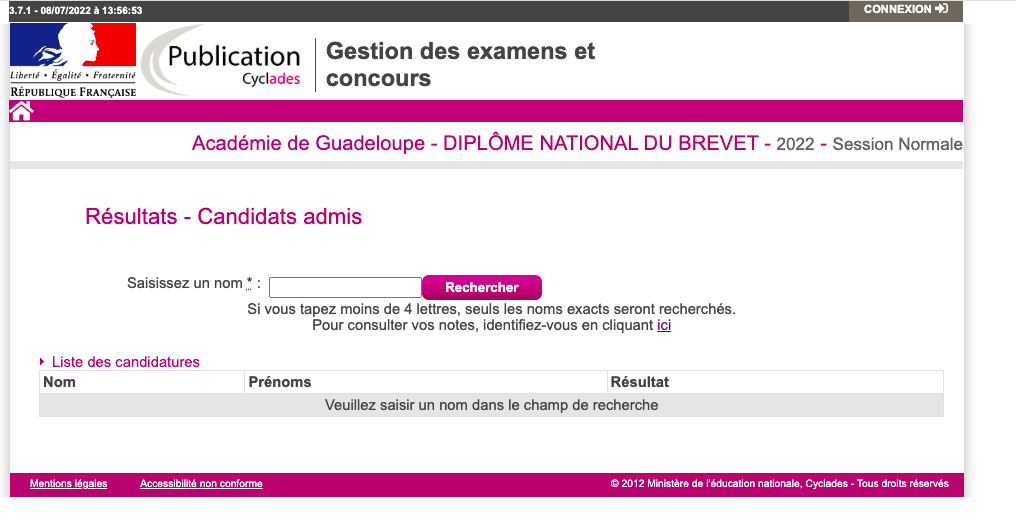
Task: Open the Accessibilité non conforme link
Action: click(201, 484)
